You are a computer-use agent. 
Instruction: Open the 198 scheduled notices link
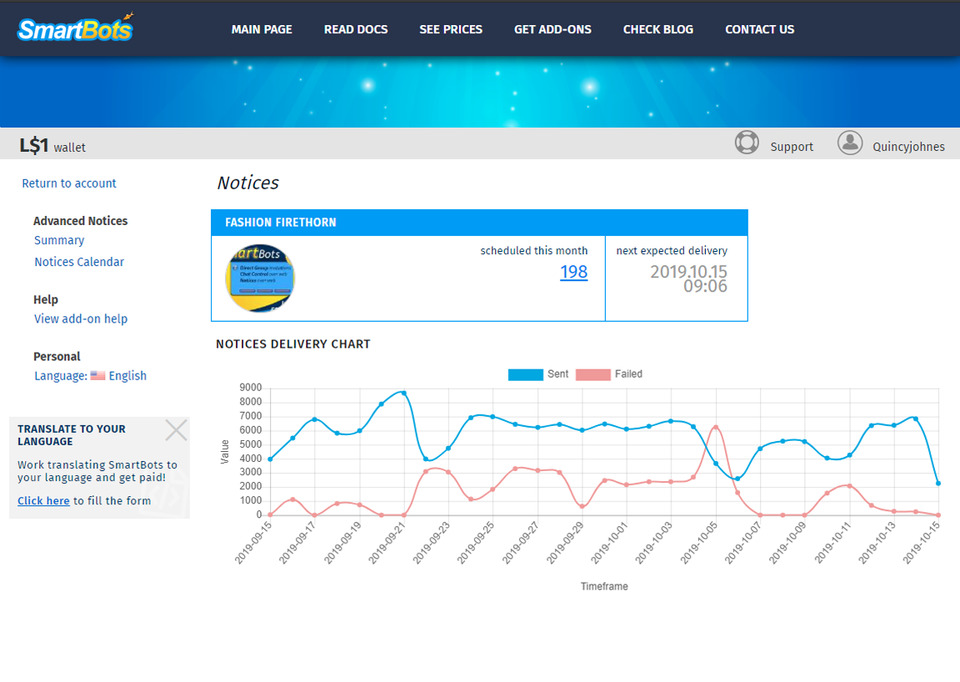click(x=574, y=271)
